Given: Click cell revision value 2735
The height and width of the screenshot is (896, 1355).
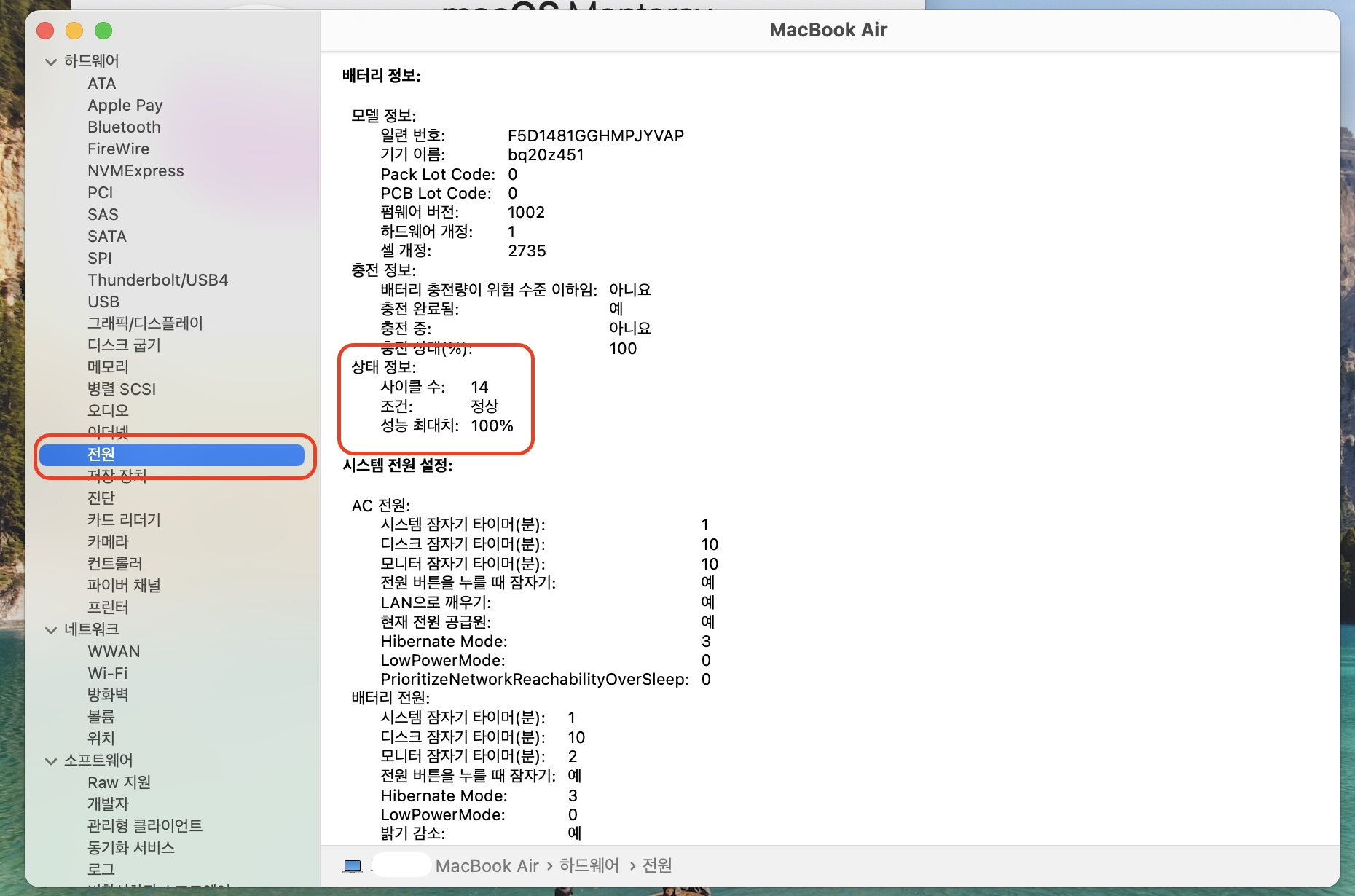Looking at the screenshot, I should [x=527, y=251].
